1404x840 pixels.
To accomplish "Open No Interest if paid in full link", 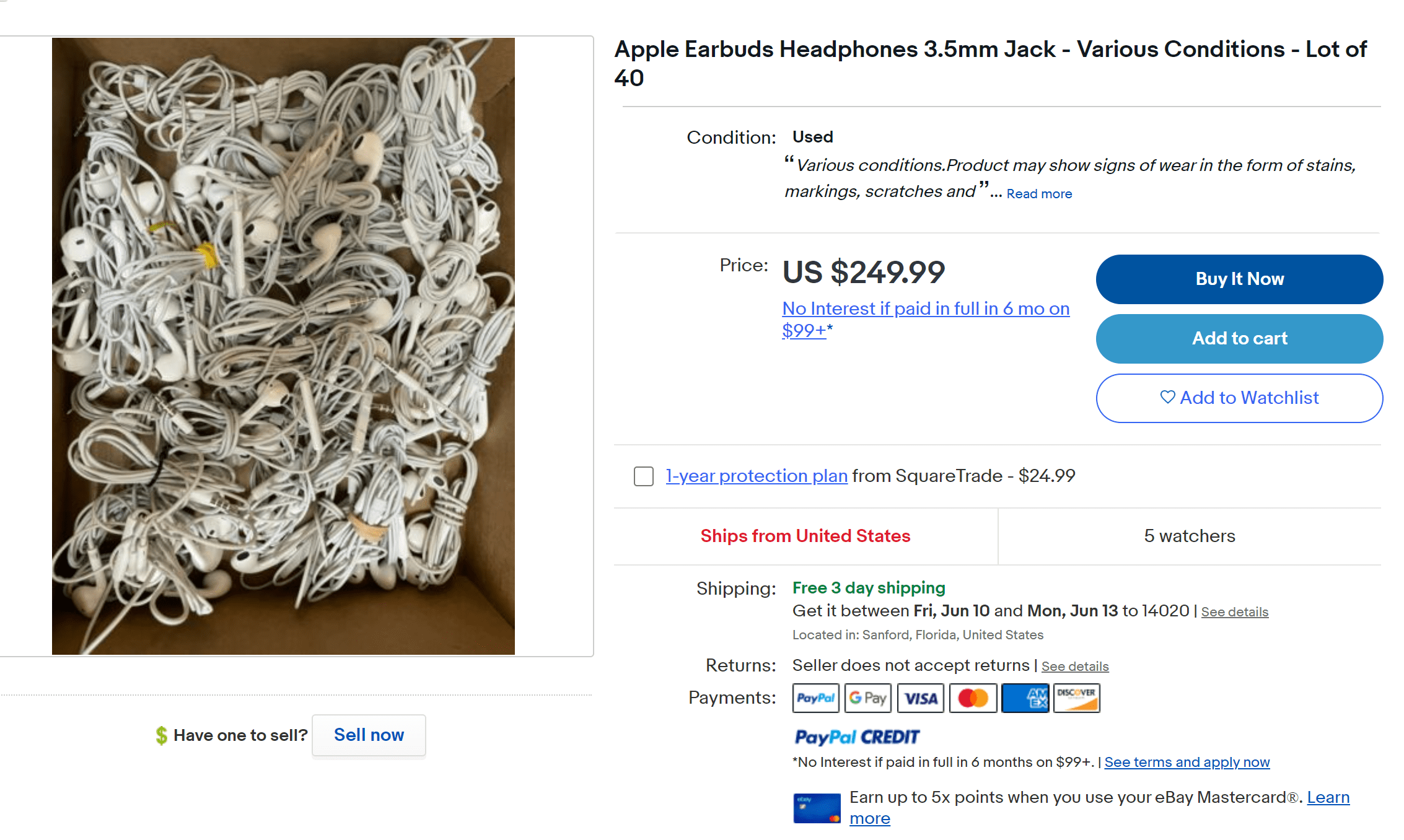I will 925,308.
